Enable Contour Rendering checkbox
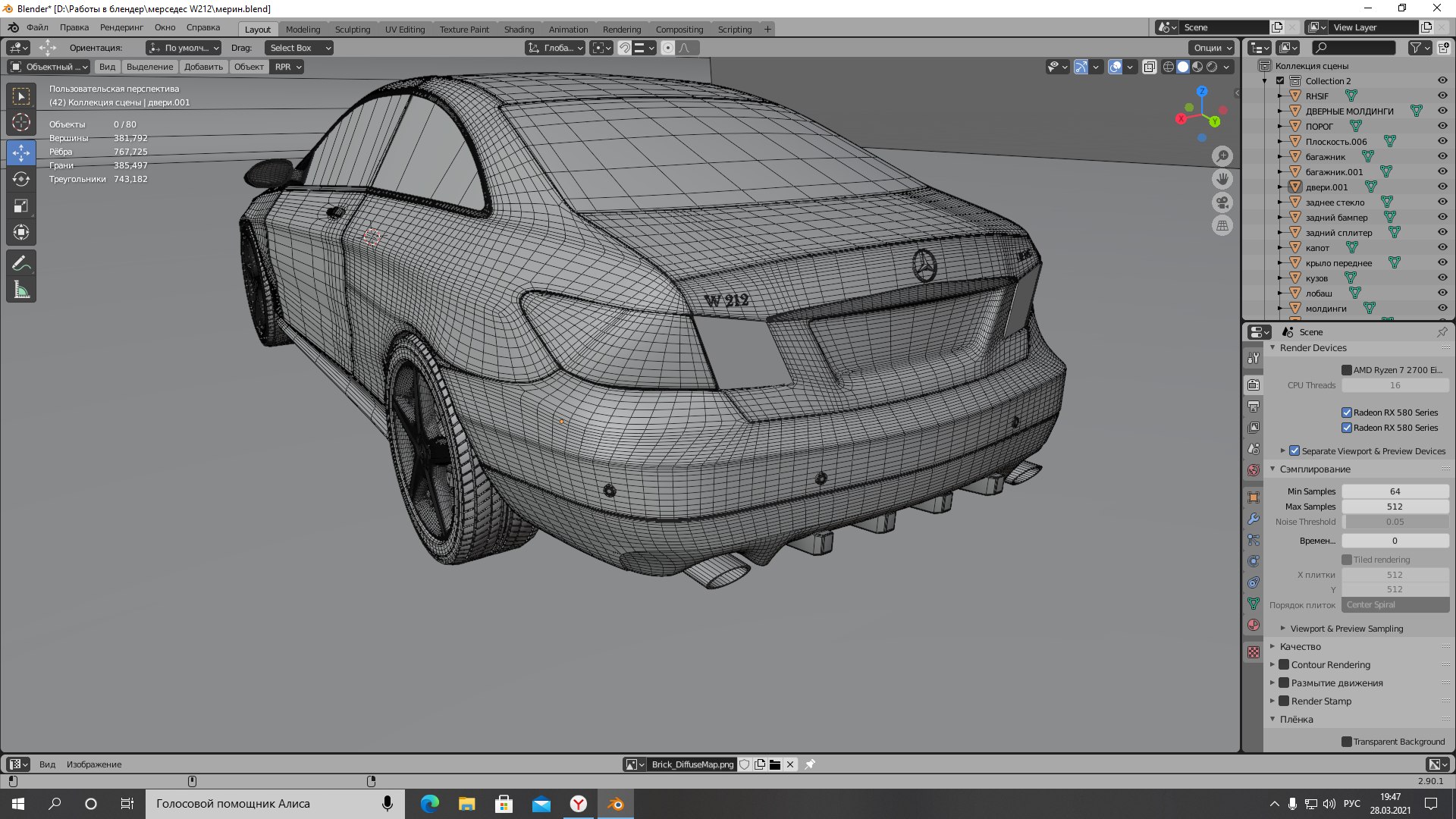Image resolution: width=1456 pixels, height=819 pixels. point(1284,664)
